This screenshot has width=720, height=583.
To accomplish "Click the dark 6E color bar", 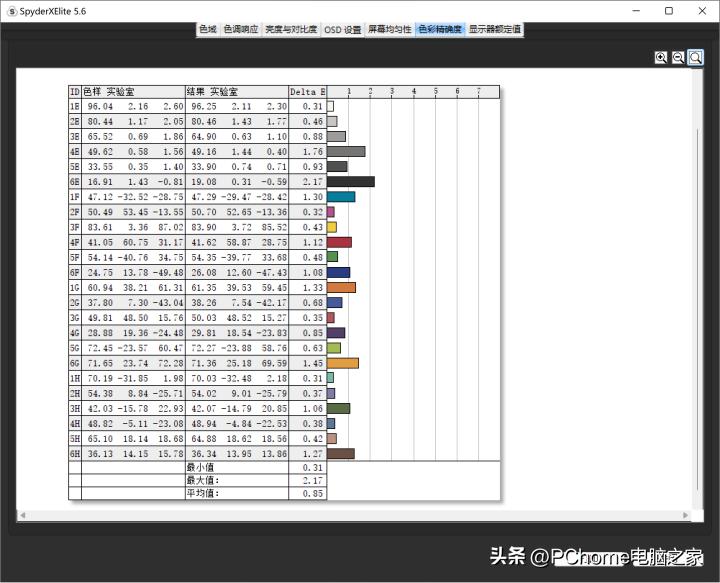I will (x=351, y=182).
